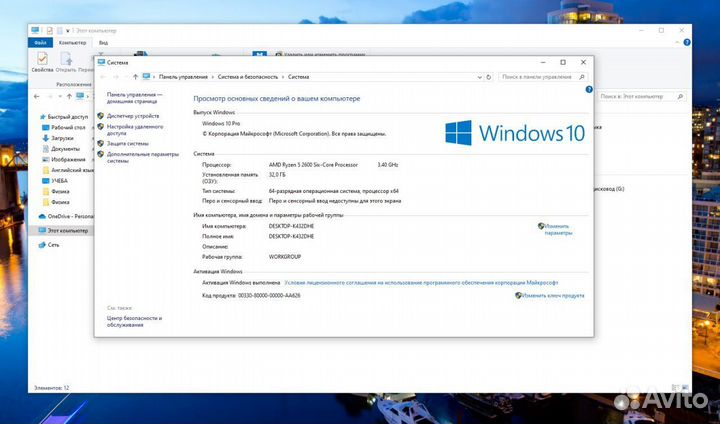Click Изменить ключ продукта link
Viewport: 720px width, 424px height.
(553, 296)
